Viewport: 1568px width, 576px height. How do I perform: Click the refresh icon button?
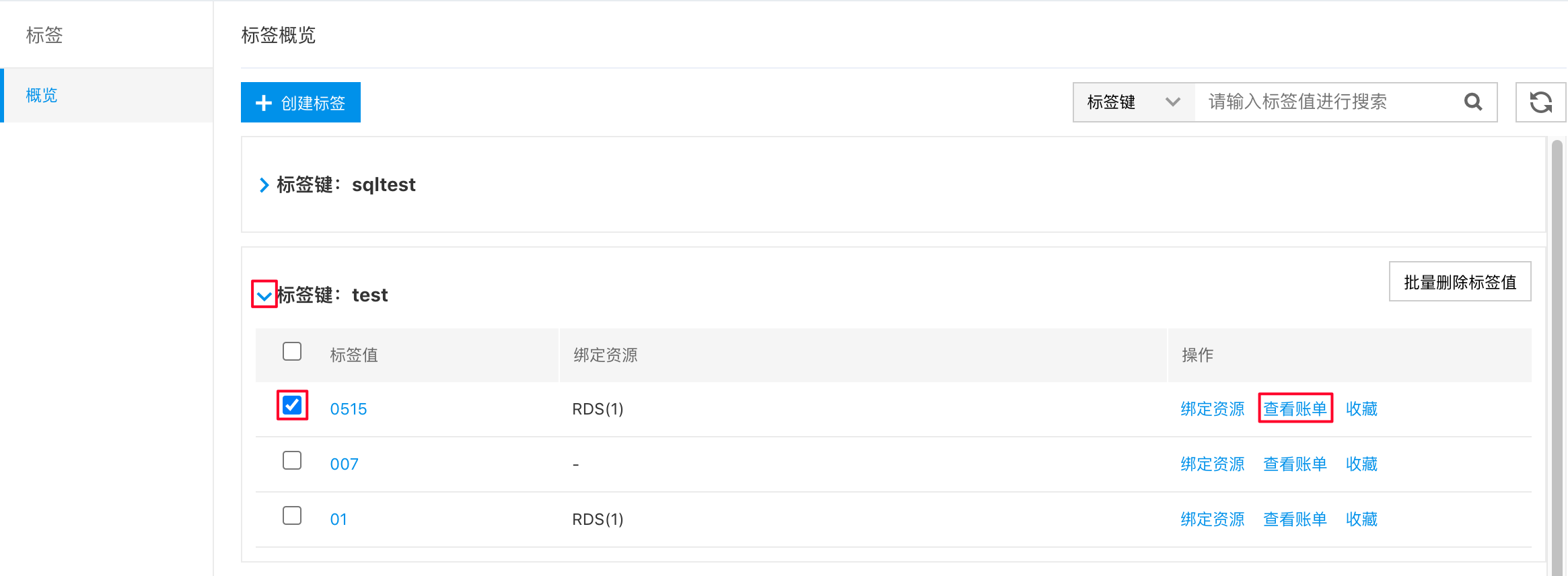click(1540, 102)
